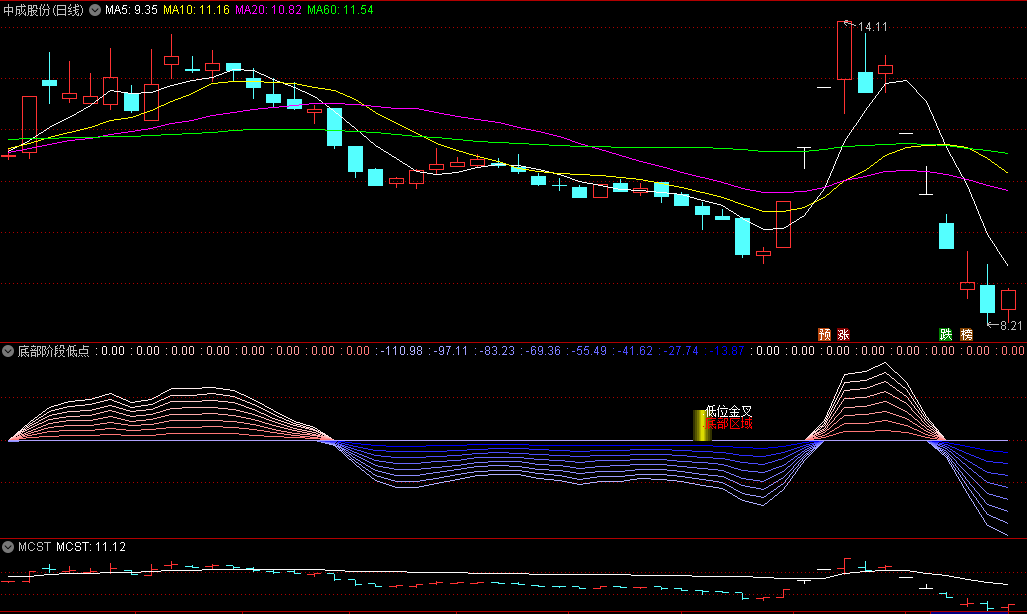Select the 14.11 high price marker
Image resolution: width=1027 pixels, height=614 pixels.
point(872,26)
